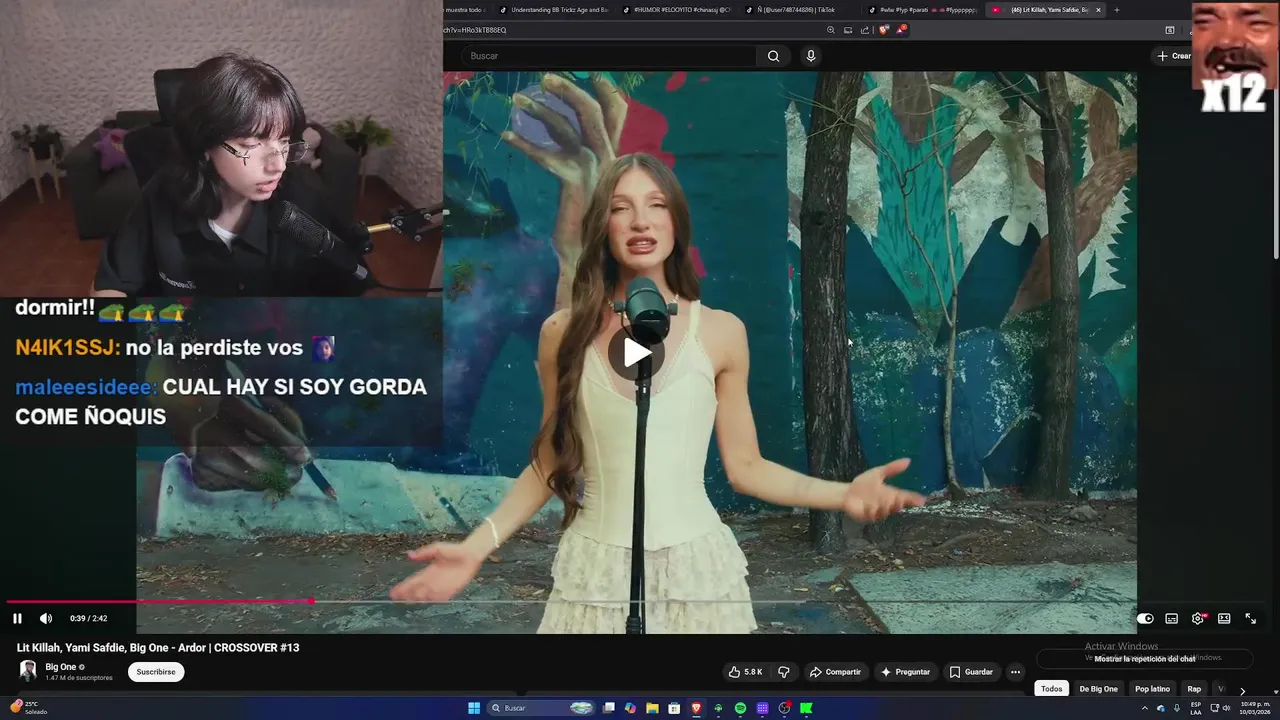The height and width of the screenshot is (720, 1280).
Task: Select the De Big One chip
Action: tap(1098, 689)
